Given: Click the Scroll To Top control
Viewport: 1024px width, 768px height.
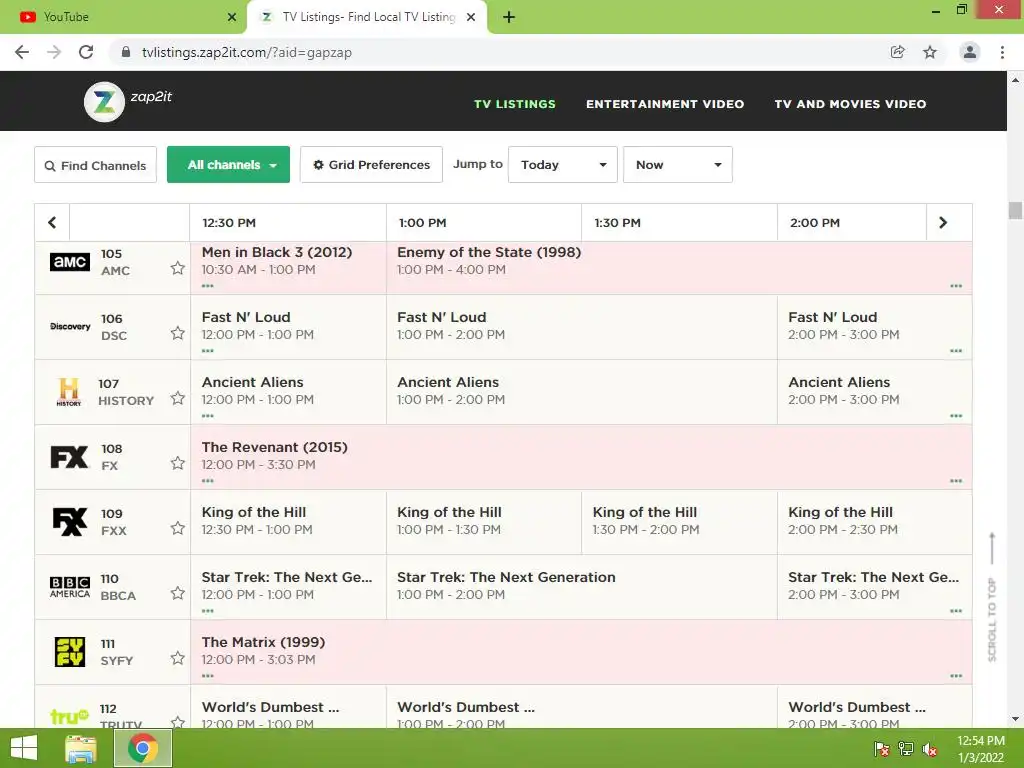Looking at the screenshot, I should click(992, 597).
